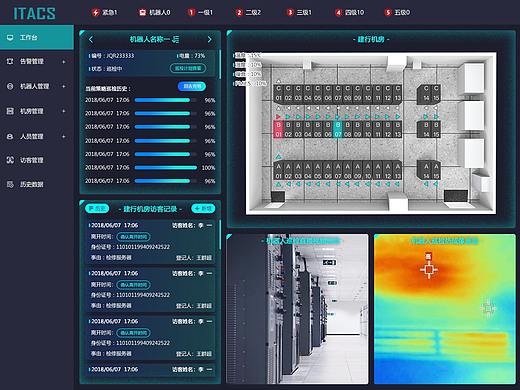Expand the 人员管理 submenu with its plus

tap(64, 136)
